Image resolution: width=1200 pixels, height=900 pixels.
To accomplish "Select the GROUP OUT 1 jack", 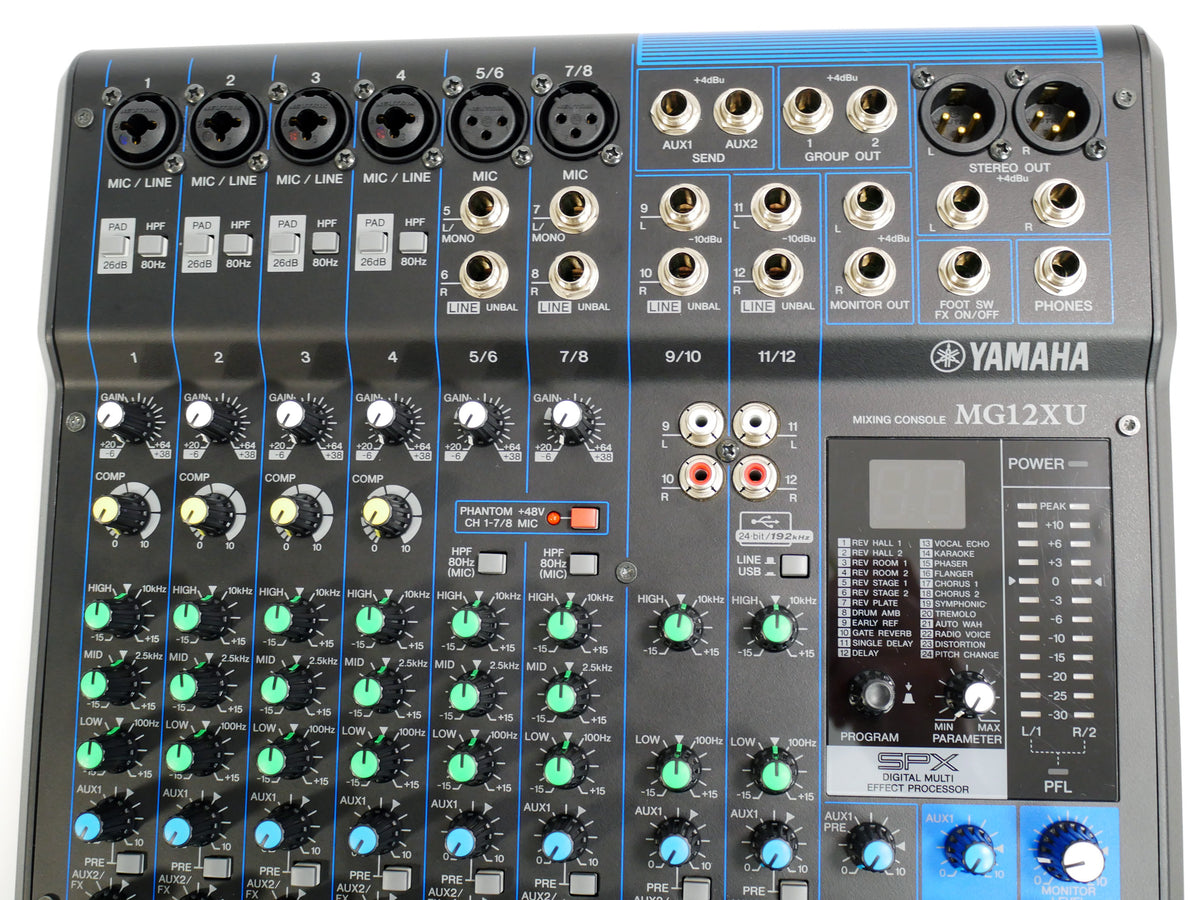I will 807,110.
